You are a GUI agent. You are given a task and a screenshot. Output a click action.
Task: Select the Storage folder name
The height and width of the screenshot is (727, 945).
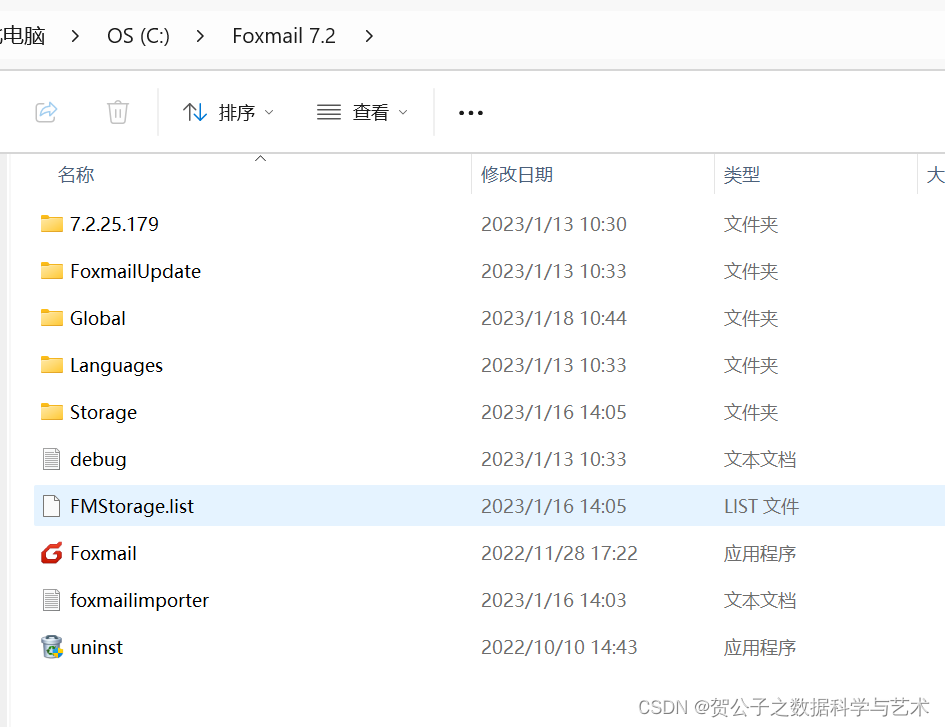pos(103,413)
